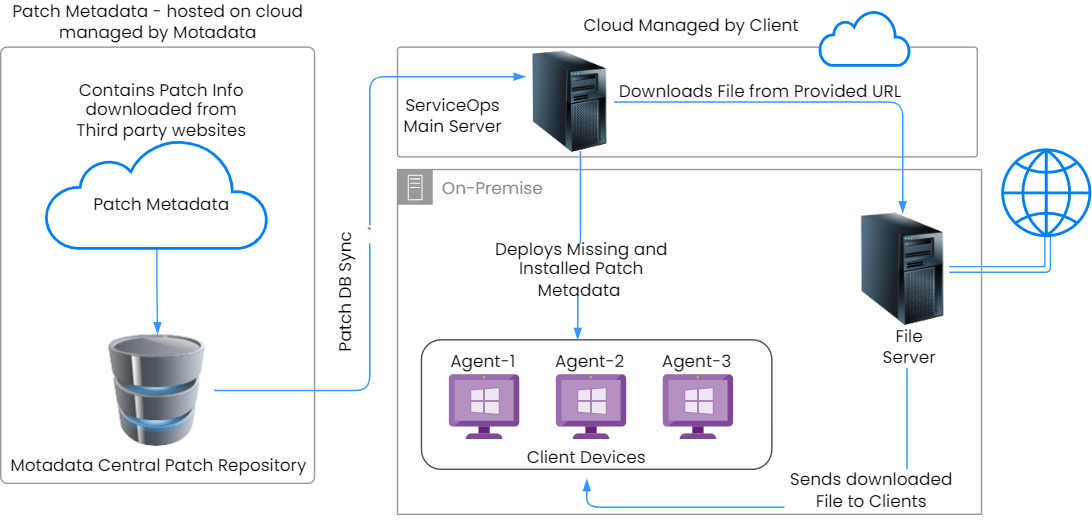Select the On-Premise server badge icon

coord(415,187)
